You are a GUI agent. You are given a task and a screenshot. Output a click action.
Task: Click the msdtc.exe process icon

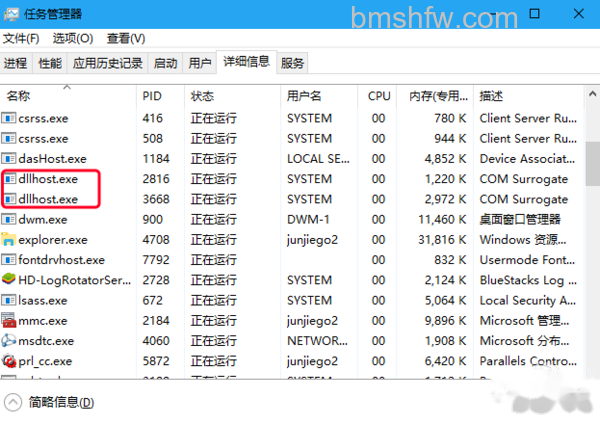pos(8,341)
